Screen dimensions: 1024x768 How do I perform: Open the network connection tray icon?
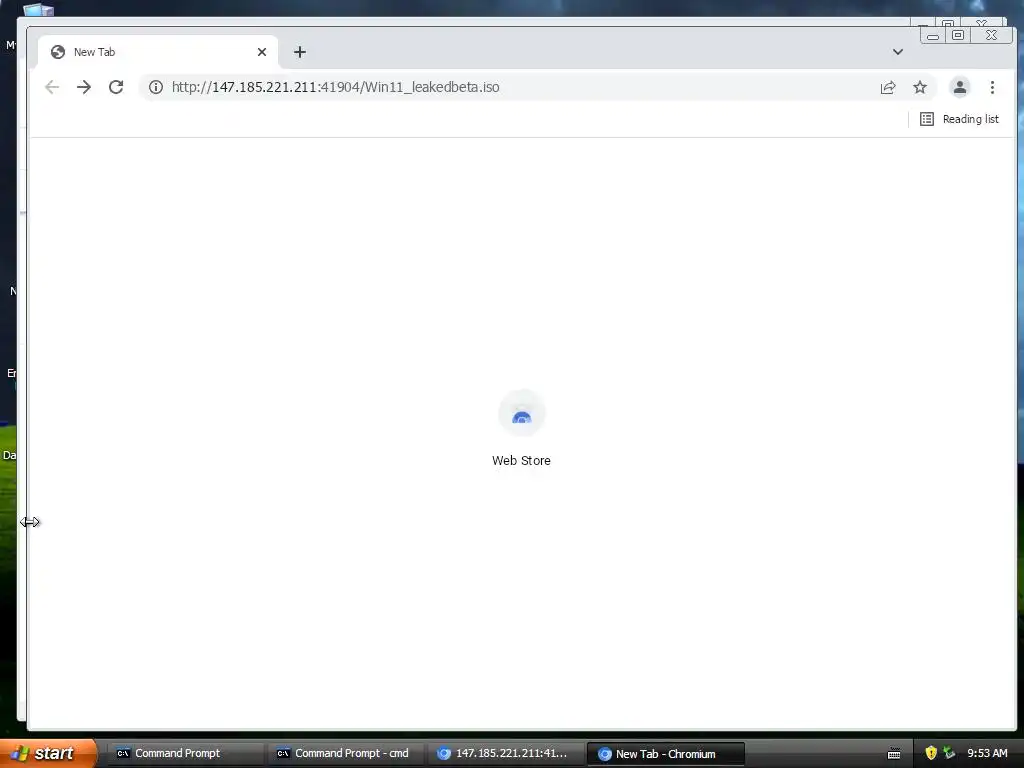949,754
